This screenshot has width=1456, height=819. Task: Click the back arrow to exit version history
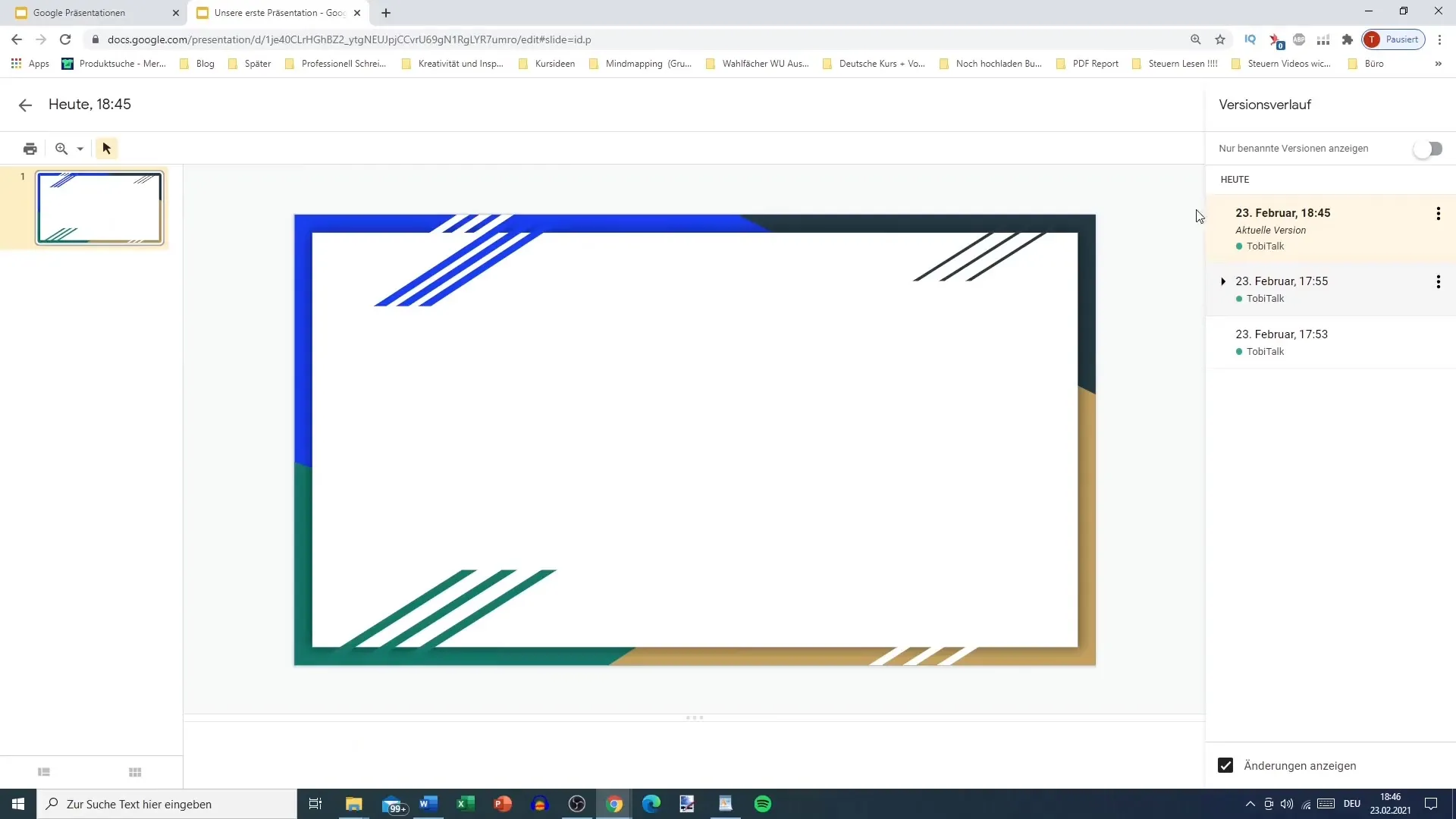pos(25,105)
